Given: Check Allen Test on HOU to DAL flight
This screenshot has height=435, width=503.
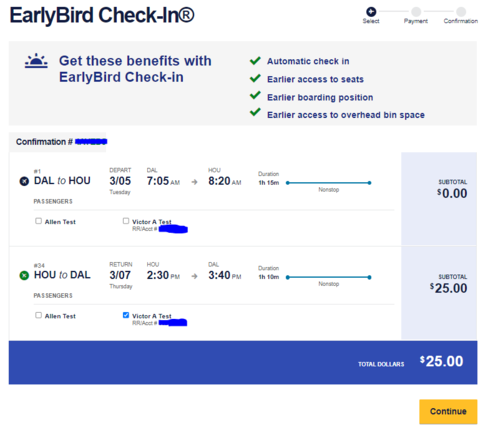Looking at the screenshot, I should pos(39,315).
